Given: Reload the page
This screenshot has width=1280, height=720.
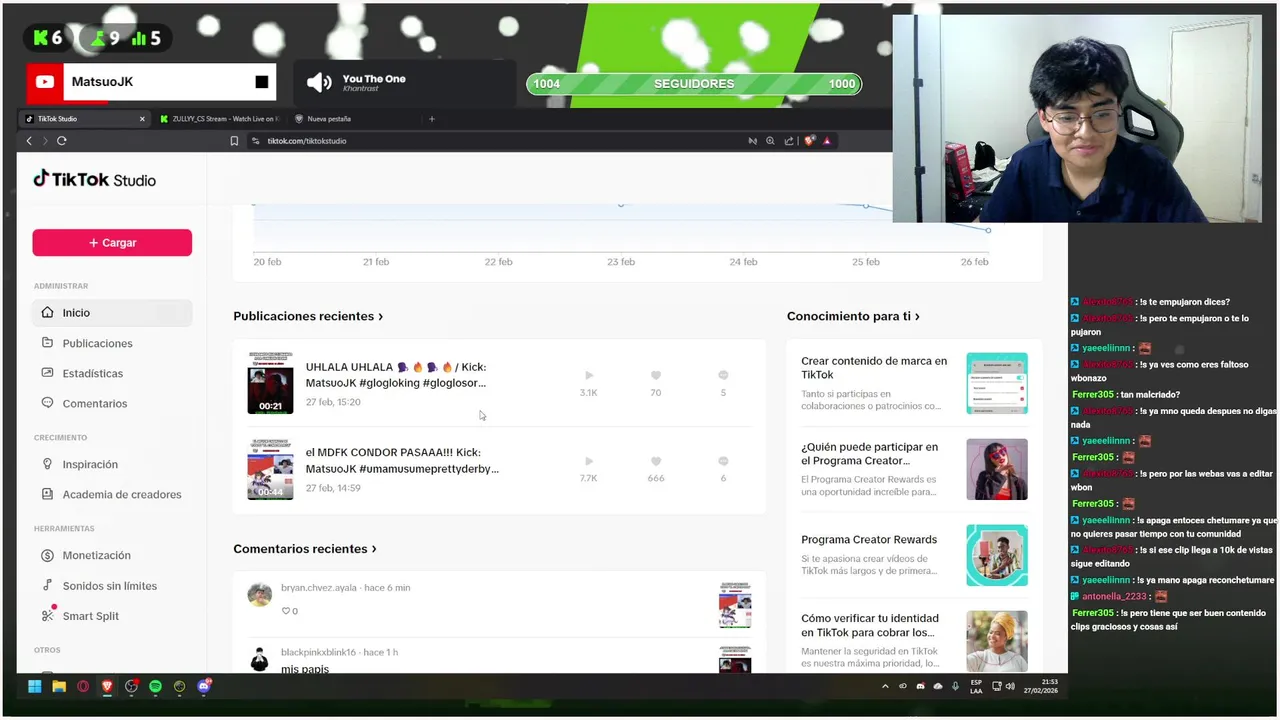Looking at the screenshot, I should click(62, 141).
